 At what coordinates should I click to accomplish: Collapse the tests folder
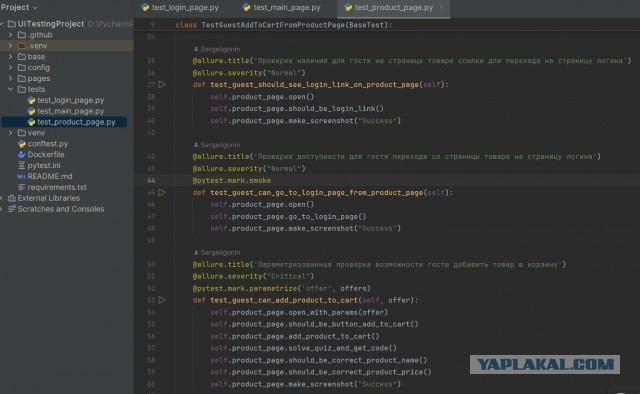(x=11, y=89)
